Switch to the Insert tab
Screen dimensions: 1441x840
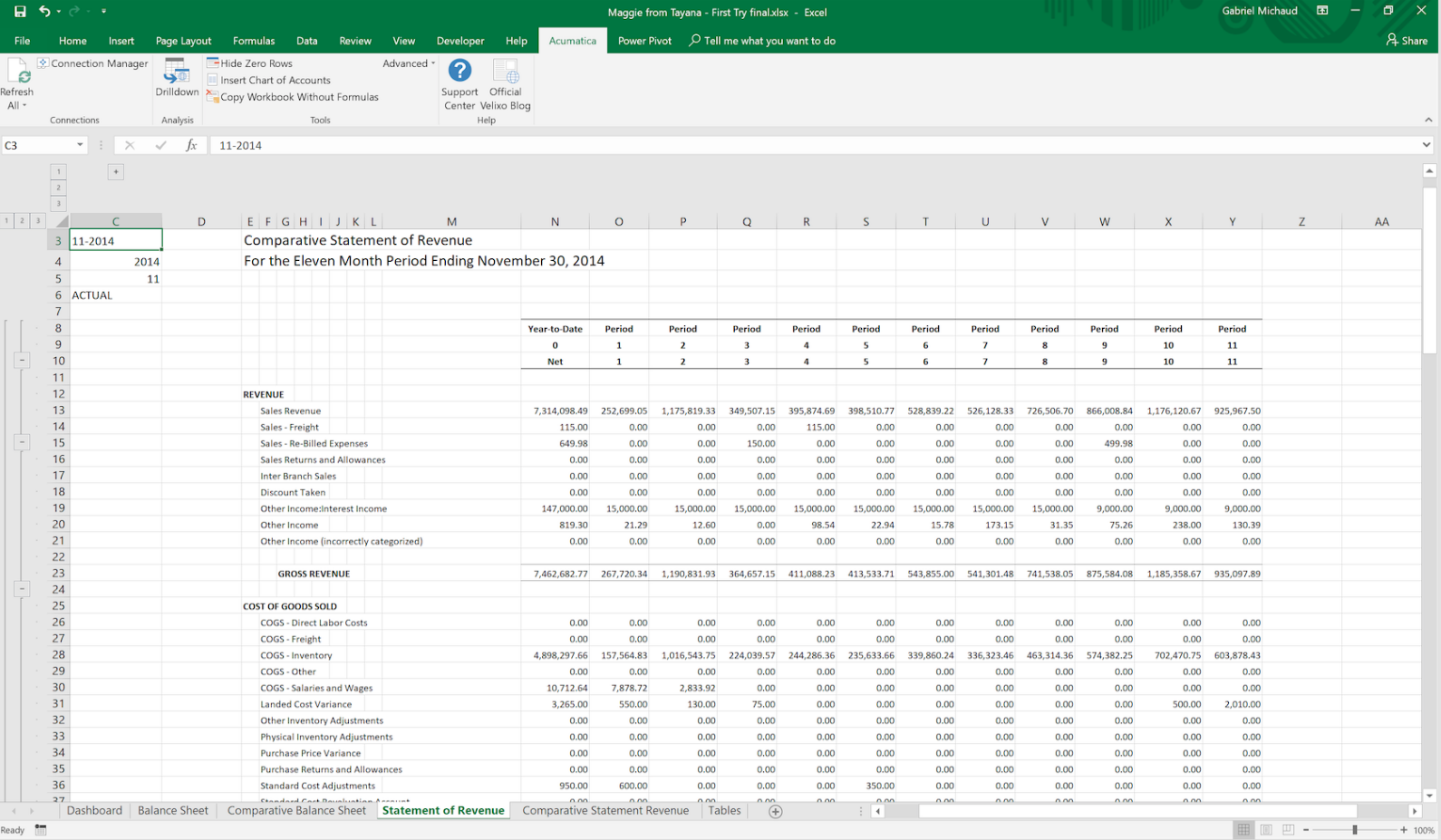[121, 41]
